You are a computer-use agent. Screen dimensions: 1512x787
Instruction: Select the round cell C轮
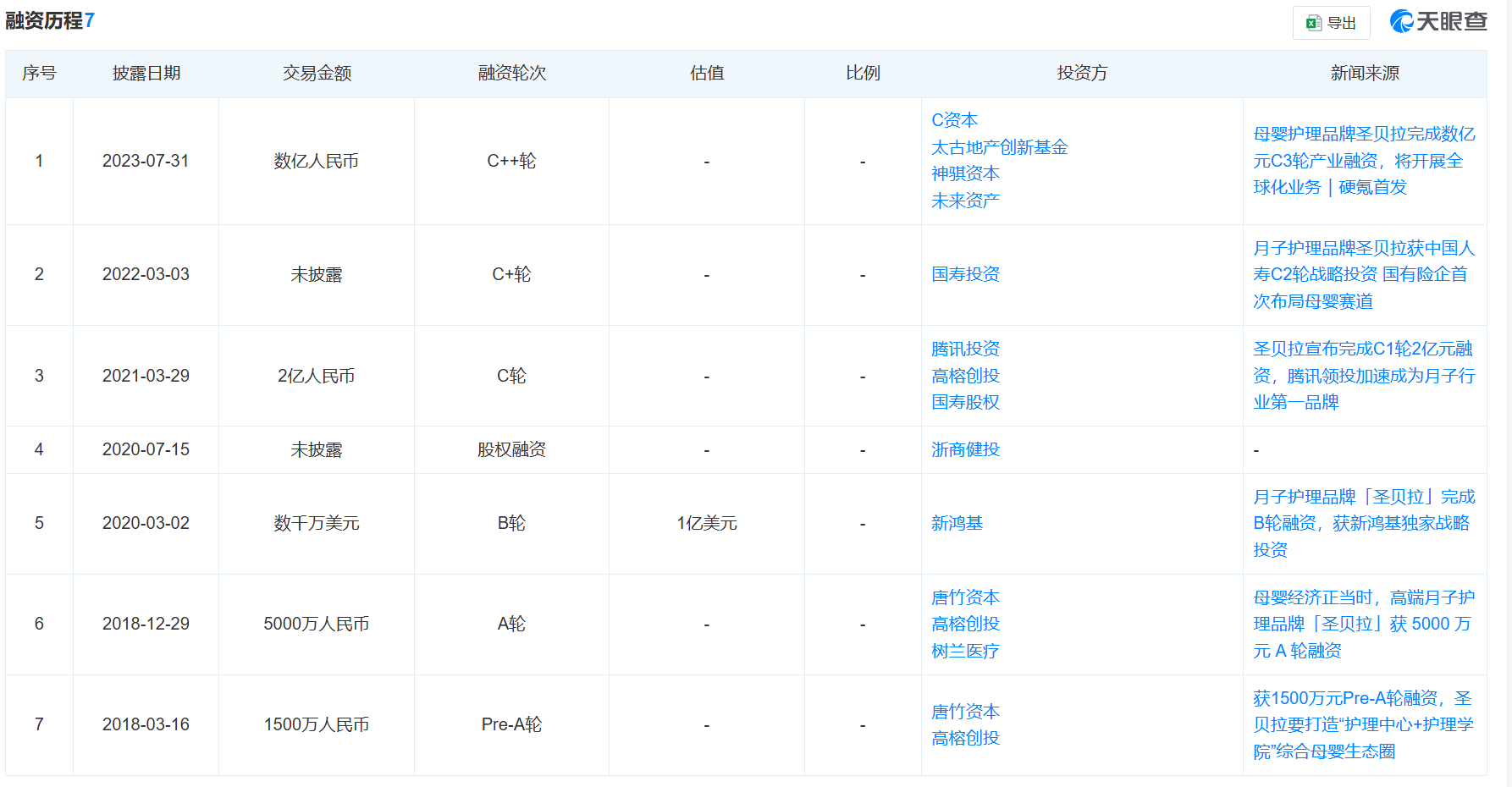coord(511,376)
